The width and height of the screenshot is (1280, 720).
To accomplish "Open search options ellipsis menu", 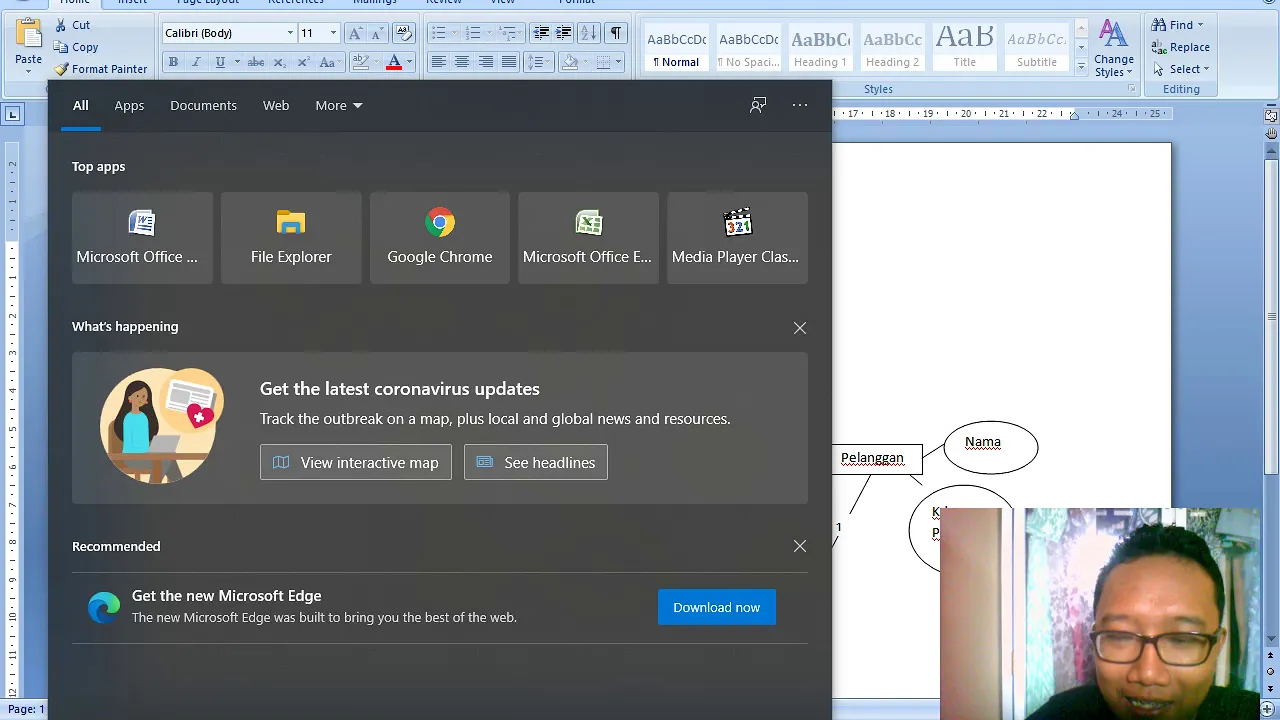I will [800, 105].
